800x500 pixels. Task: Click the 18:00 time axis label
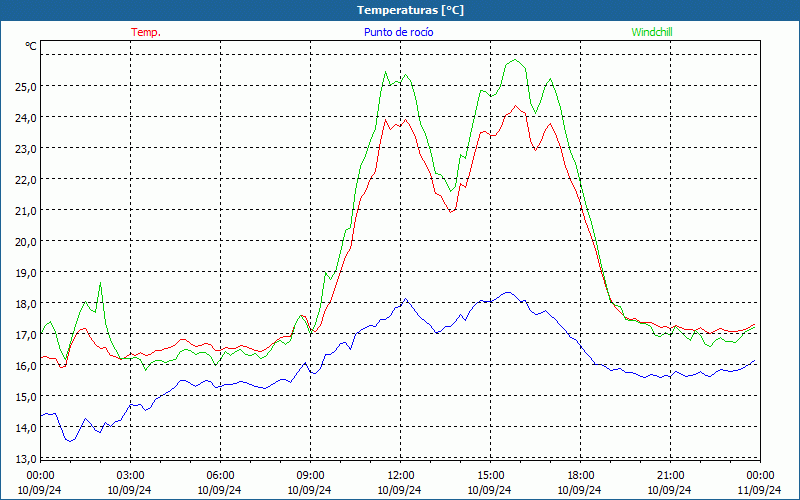[581, 476]
